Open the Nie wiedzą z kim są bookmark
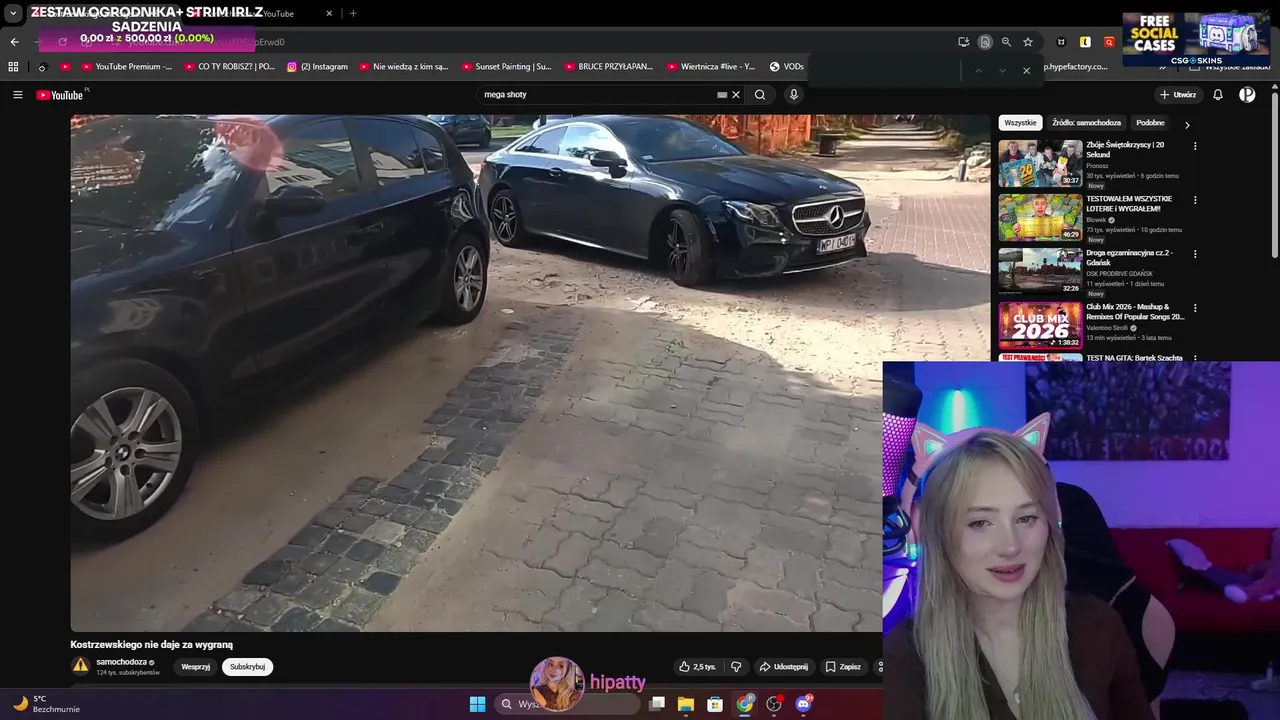 point(403,67)
